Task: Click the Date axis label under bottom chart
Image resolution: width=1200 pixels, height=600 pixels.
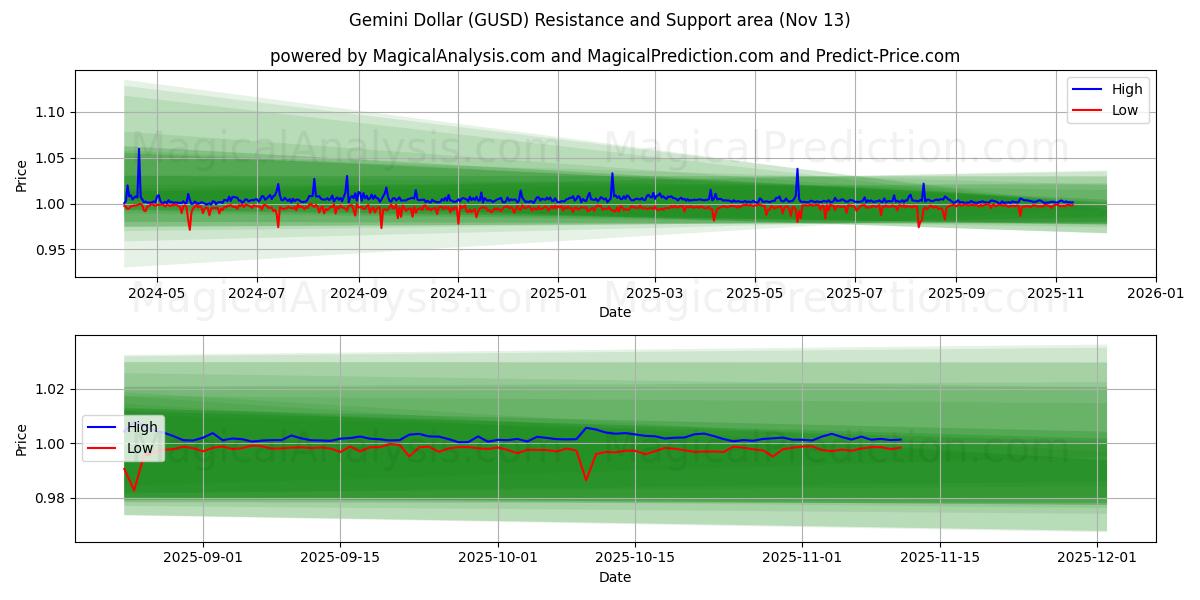Action: point(617,577)
